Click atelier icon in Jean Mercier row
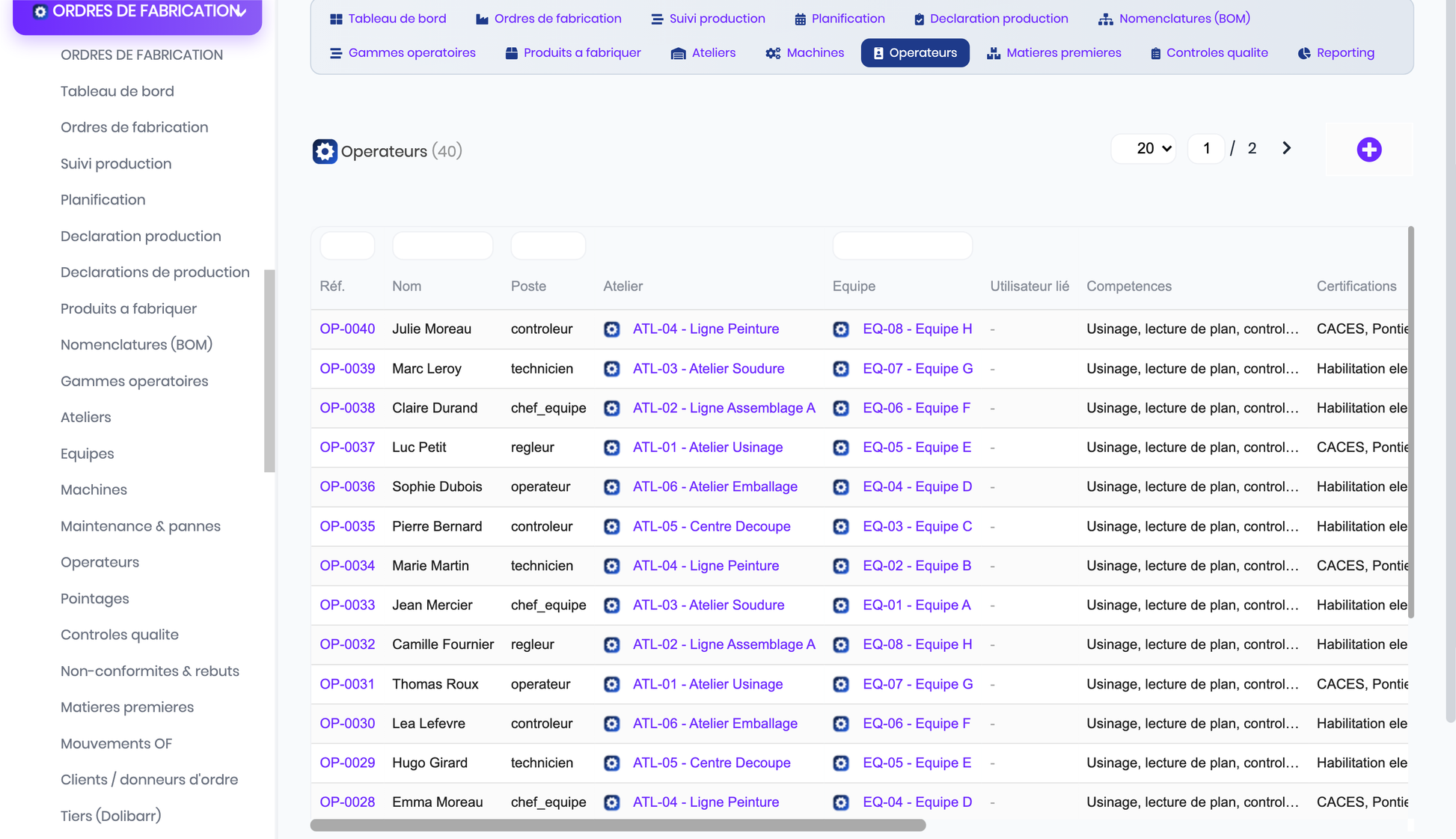Image resolution: width=1456 pixels, height=839 pixels. pyautogui.click(x=612, y=605)
